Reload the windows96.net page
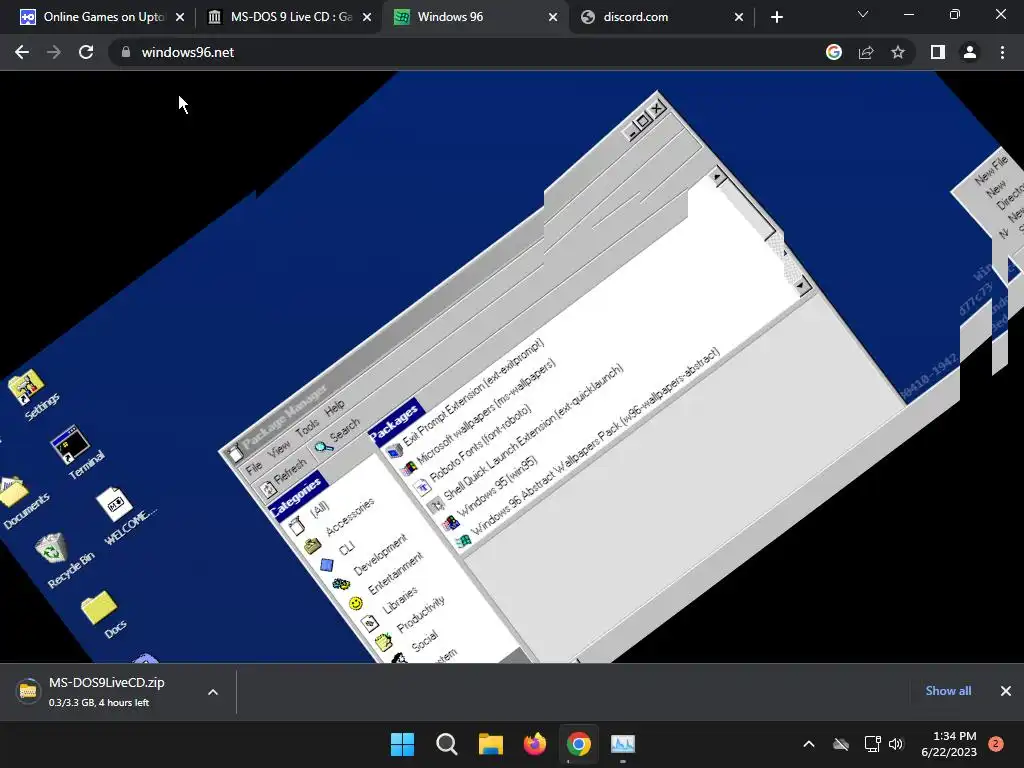This screenshot has height=768, width=1024. (86, 52)
